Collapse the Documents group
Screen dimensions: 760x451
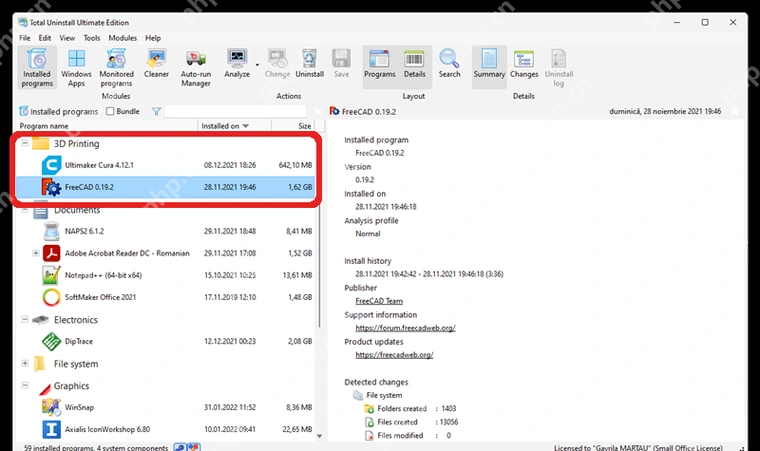point(25,210)
